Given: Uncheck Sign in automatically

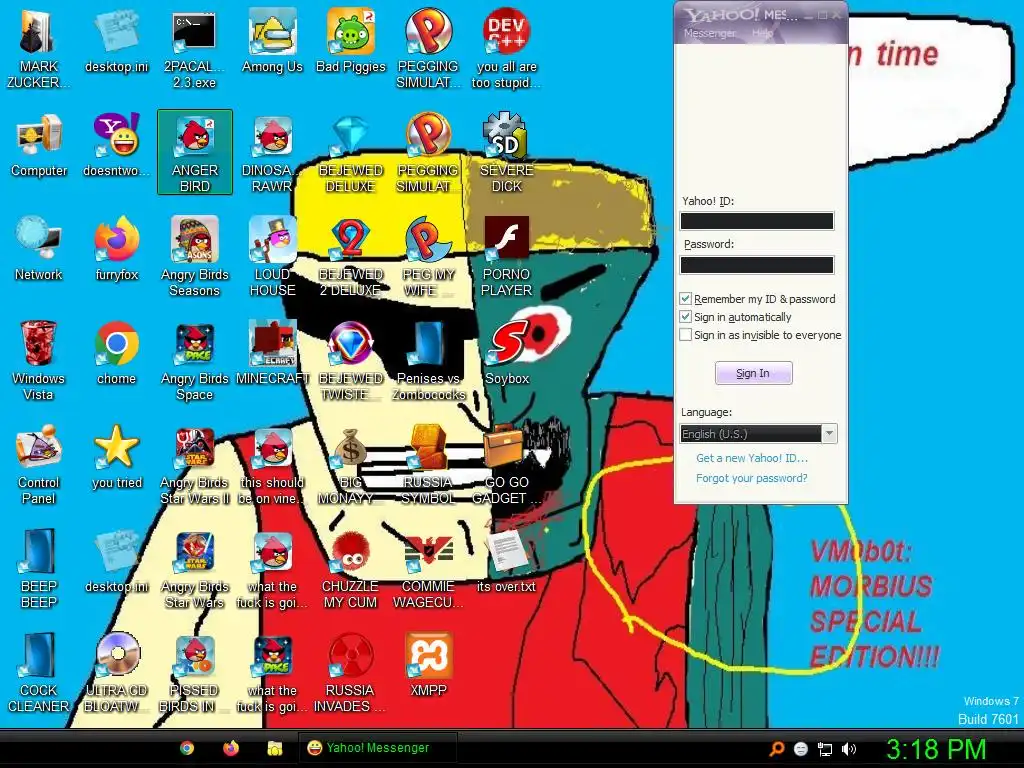Looking at the screenshot, I should (685, 317).
